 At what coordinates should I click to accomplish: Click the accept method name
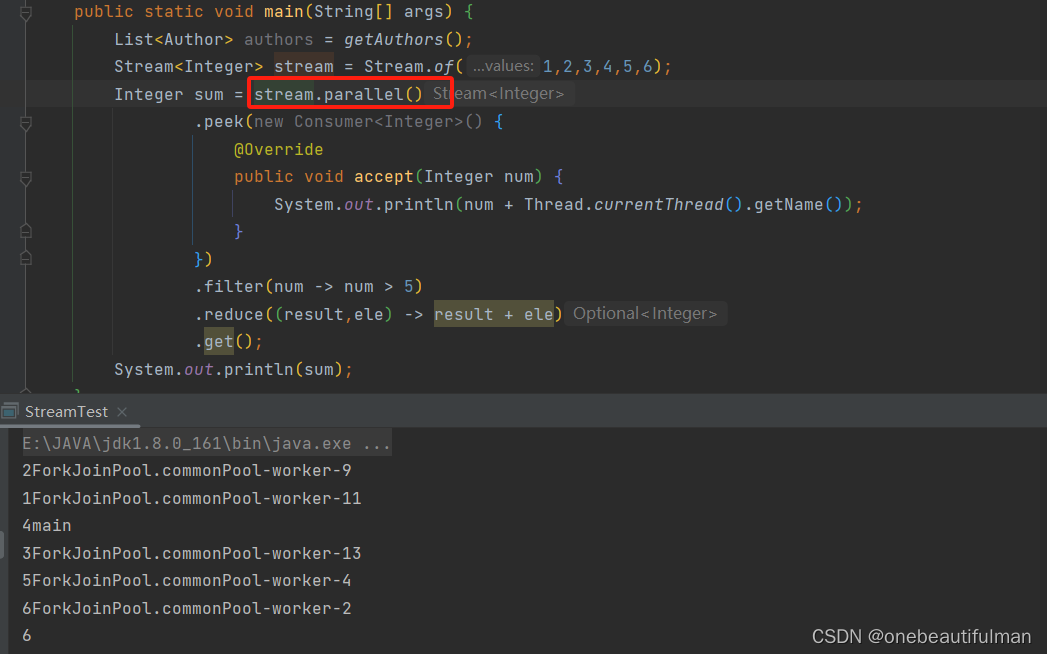[384, 176]
